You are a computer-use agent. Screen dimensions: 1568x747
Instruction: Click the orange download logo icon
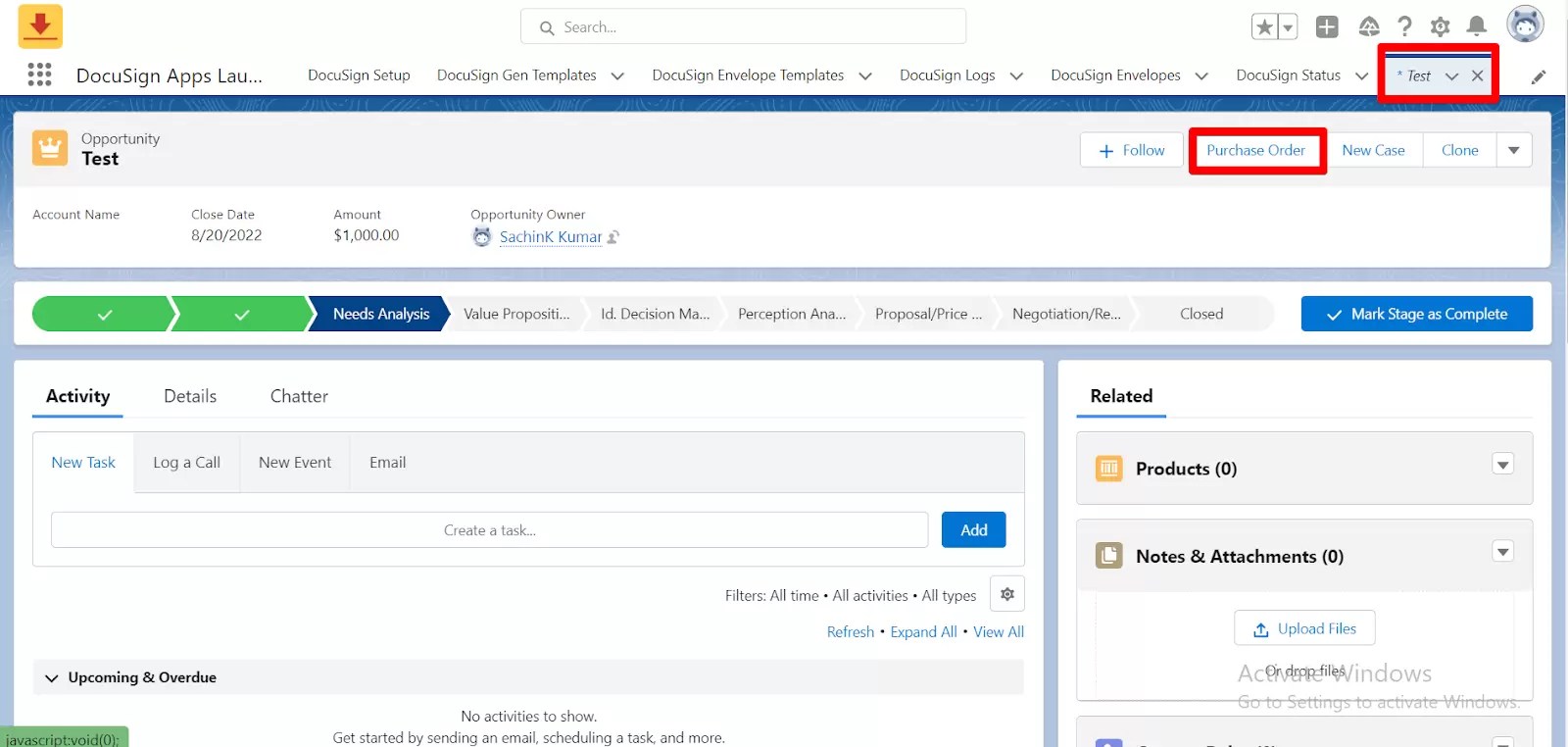[x=40, y=26]
